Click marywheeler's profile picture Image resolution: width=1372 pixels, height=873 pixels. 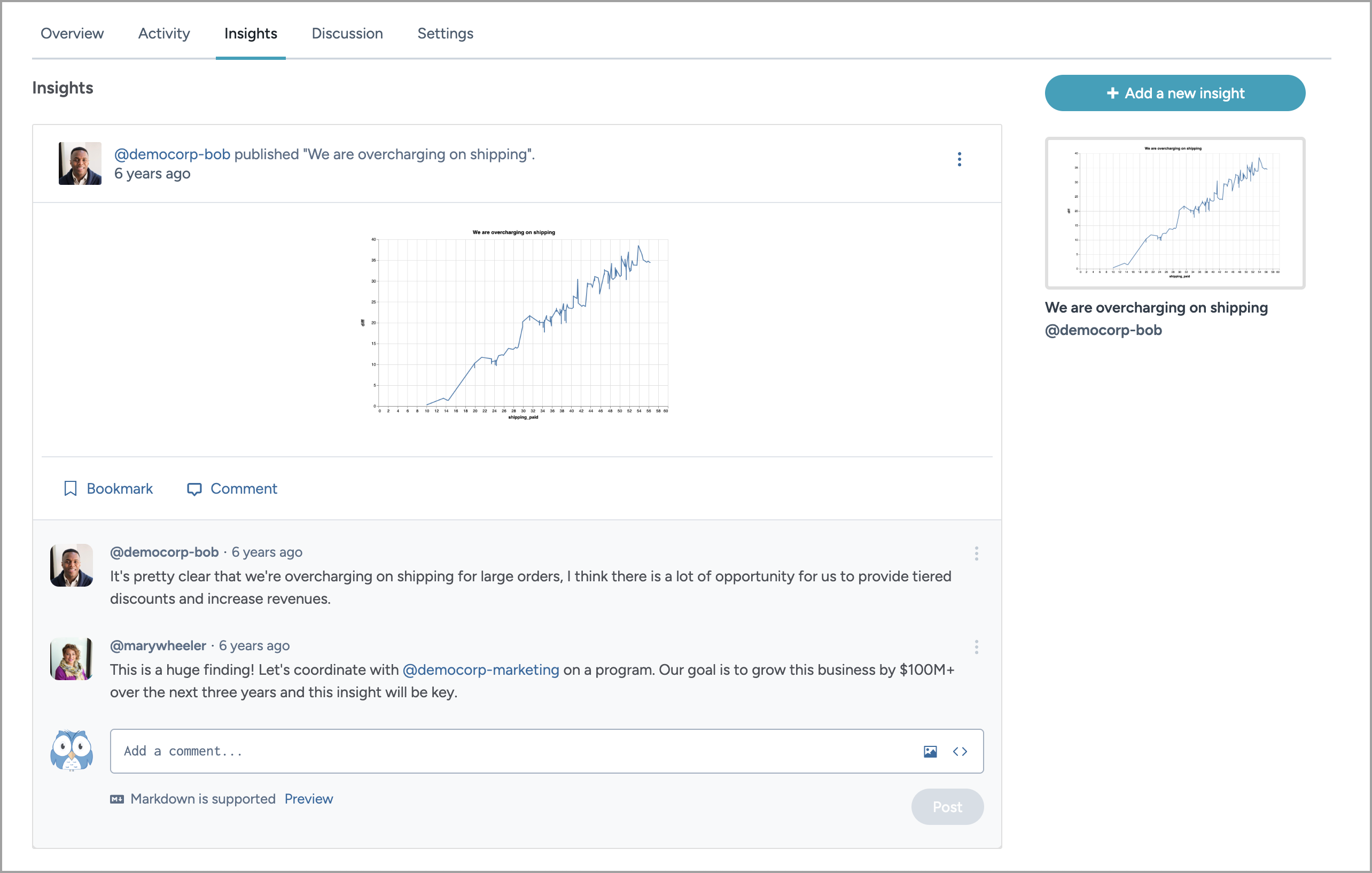tap(71, 659)
